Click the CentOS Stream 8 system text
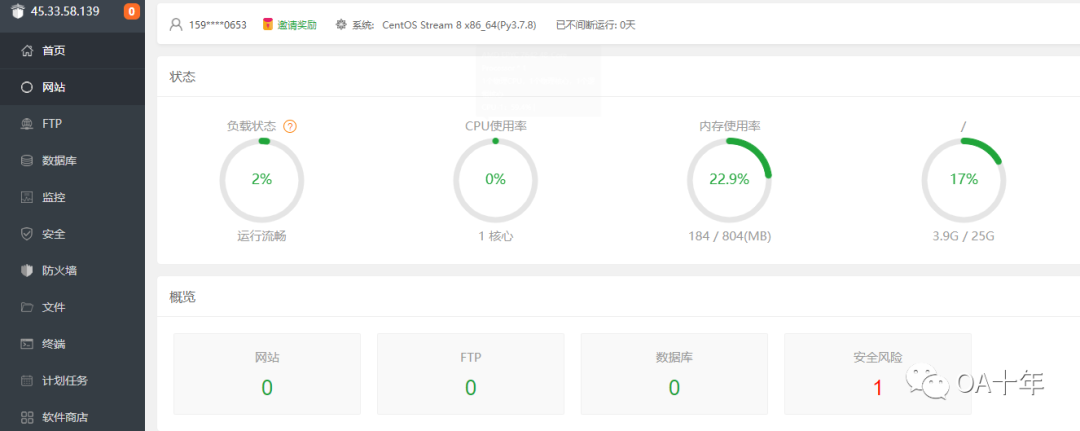The width and height of the screenshot is (1080, 431). coord(459,25)
